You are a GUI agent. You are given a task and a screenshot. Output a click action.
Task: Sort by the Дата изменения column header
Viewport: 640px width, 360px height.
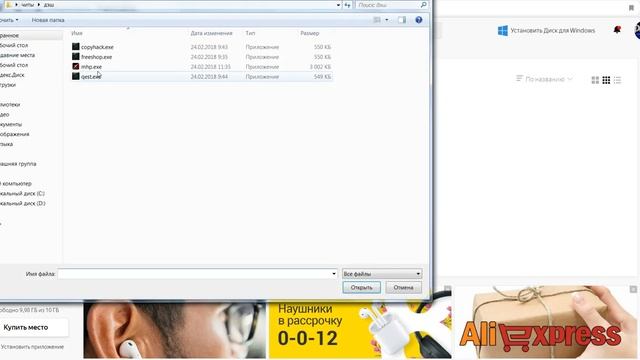[x=211, y=33]
